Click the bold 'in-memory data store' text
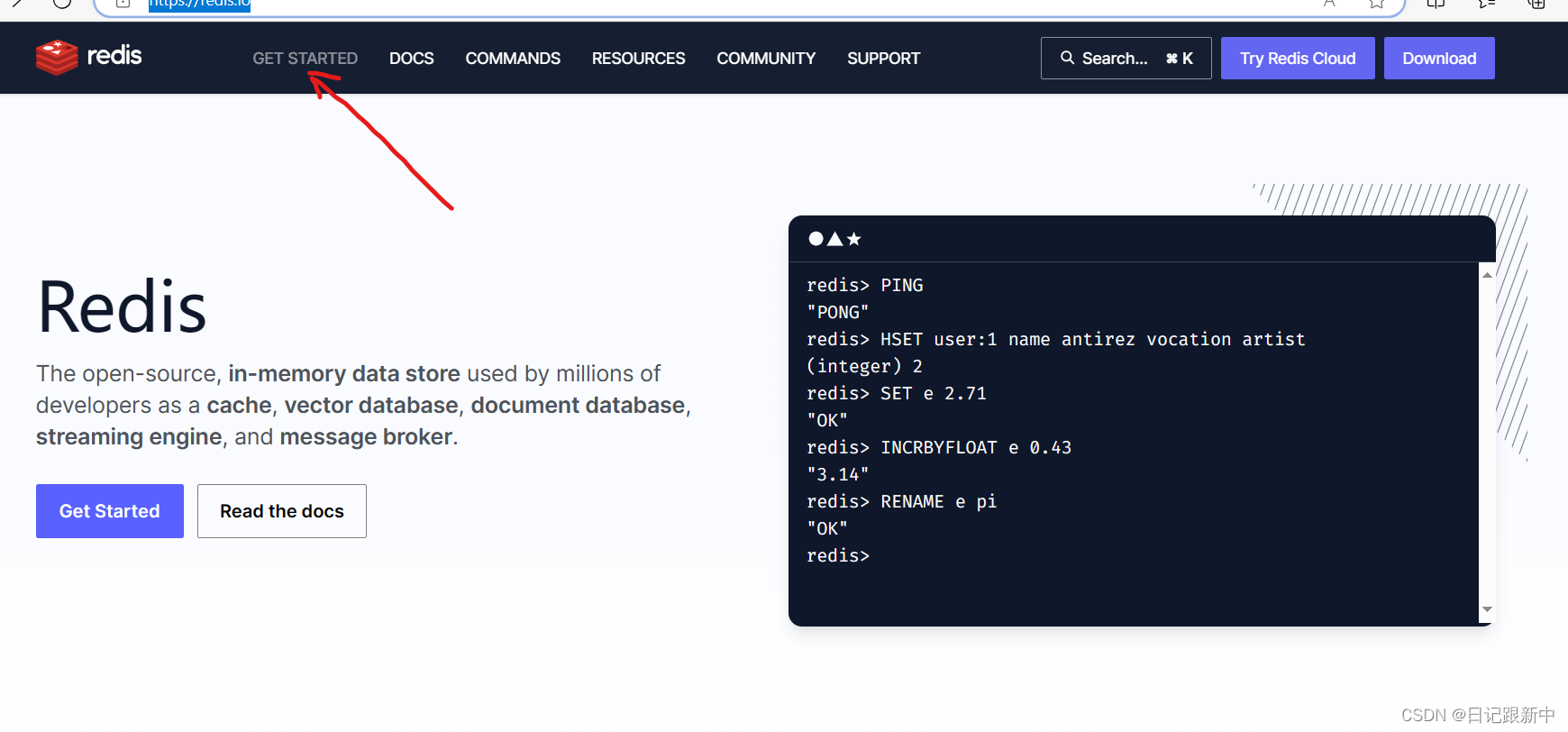 pyautogui.click(x=344, y=374)
